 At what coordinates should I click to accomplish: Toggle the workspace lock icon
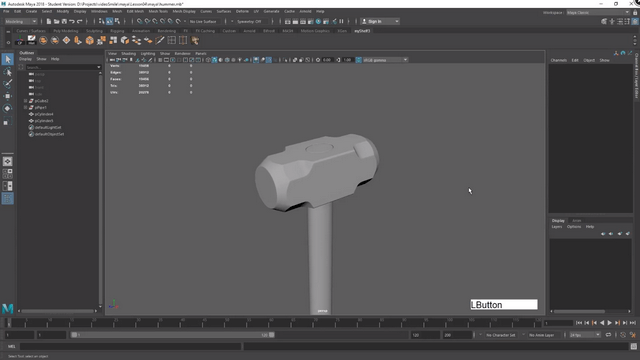[635, 13]
